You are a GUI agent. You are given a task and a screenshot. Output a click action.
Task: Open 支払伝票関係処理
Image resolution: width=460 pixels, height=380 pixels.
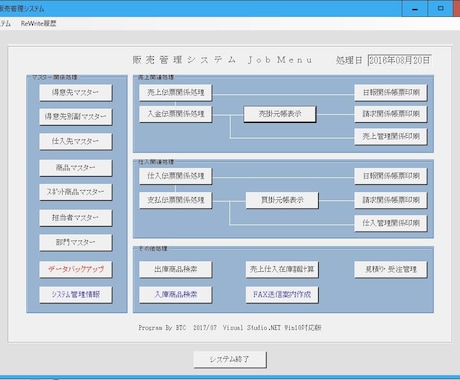(x=175, y=200)
